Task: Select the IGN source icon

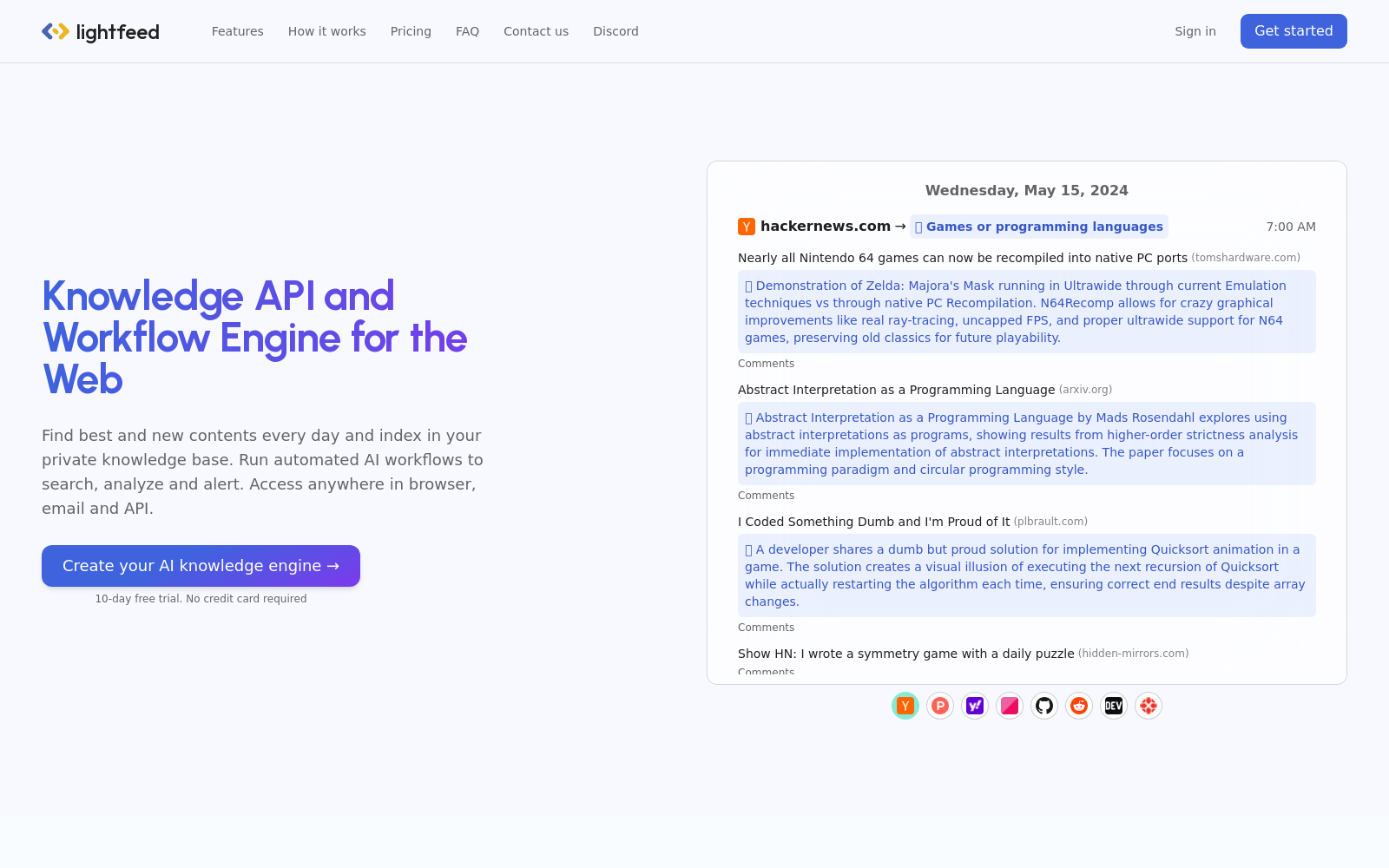Action: tap(1148, 706)
